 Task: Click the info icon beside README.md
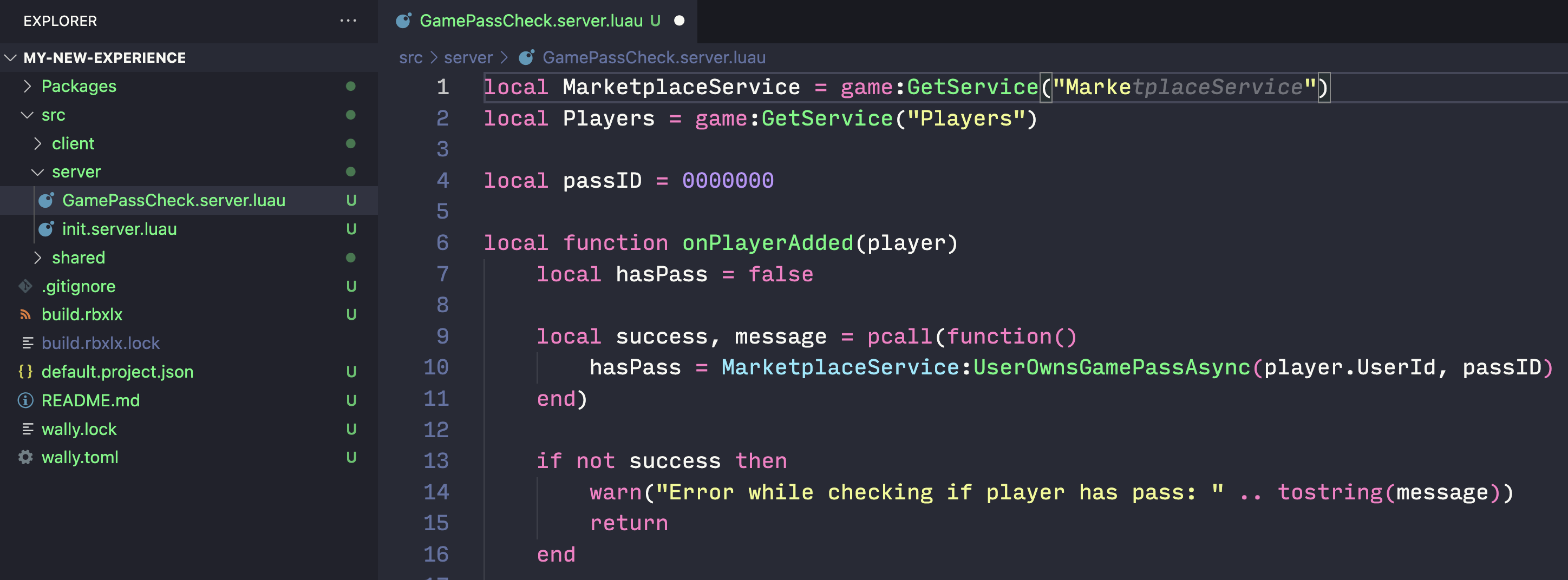pos(25,400)
